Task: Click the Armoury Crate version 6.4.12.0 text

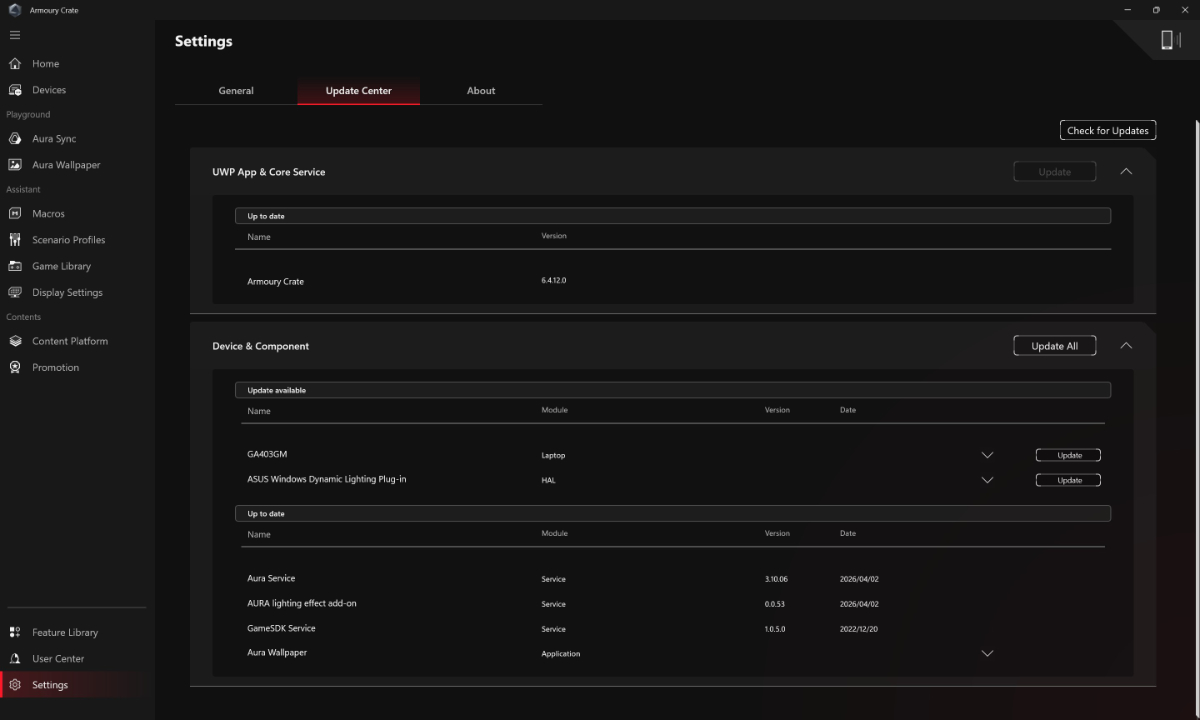Action: (x=554, y=281)
